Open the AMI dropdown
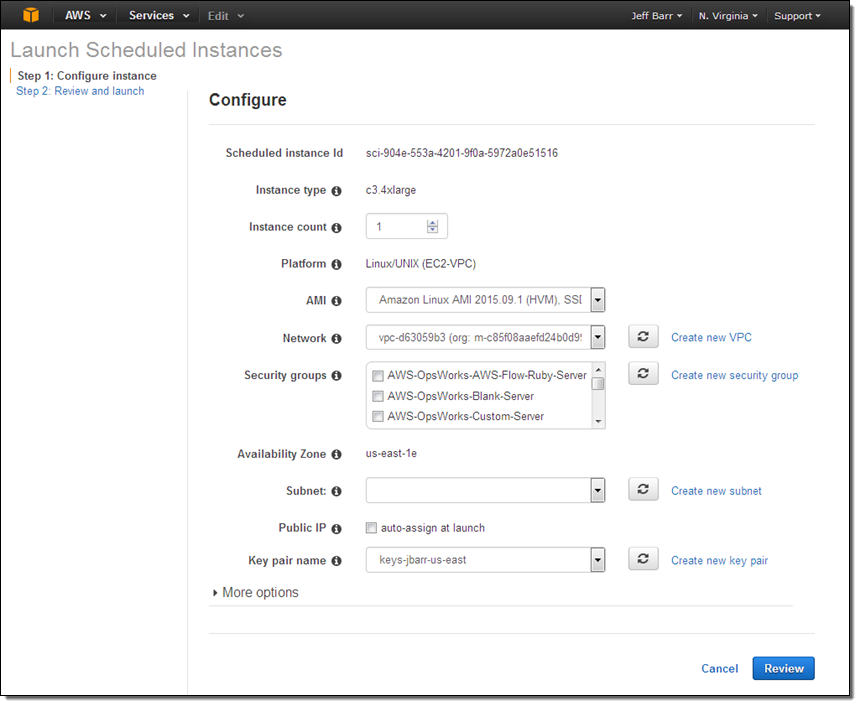 pyautogui.click(x=598, y=299)
